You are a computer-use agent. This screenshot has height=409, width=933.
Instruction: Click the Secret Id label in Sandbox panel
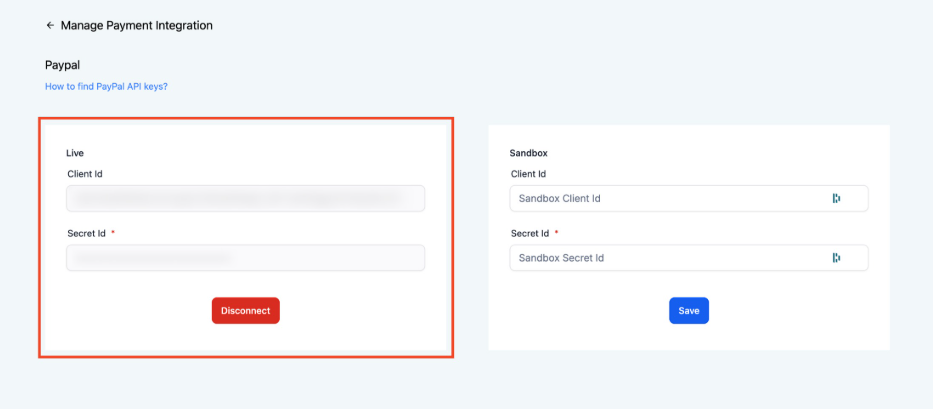[x=530, y=233]
